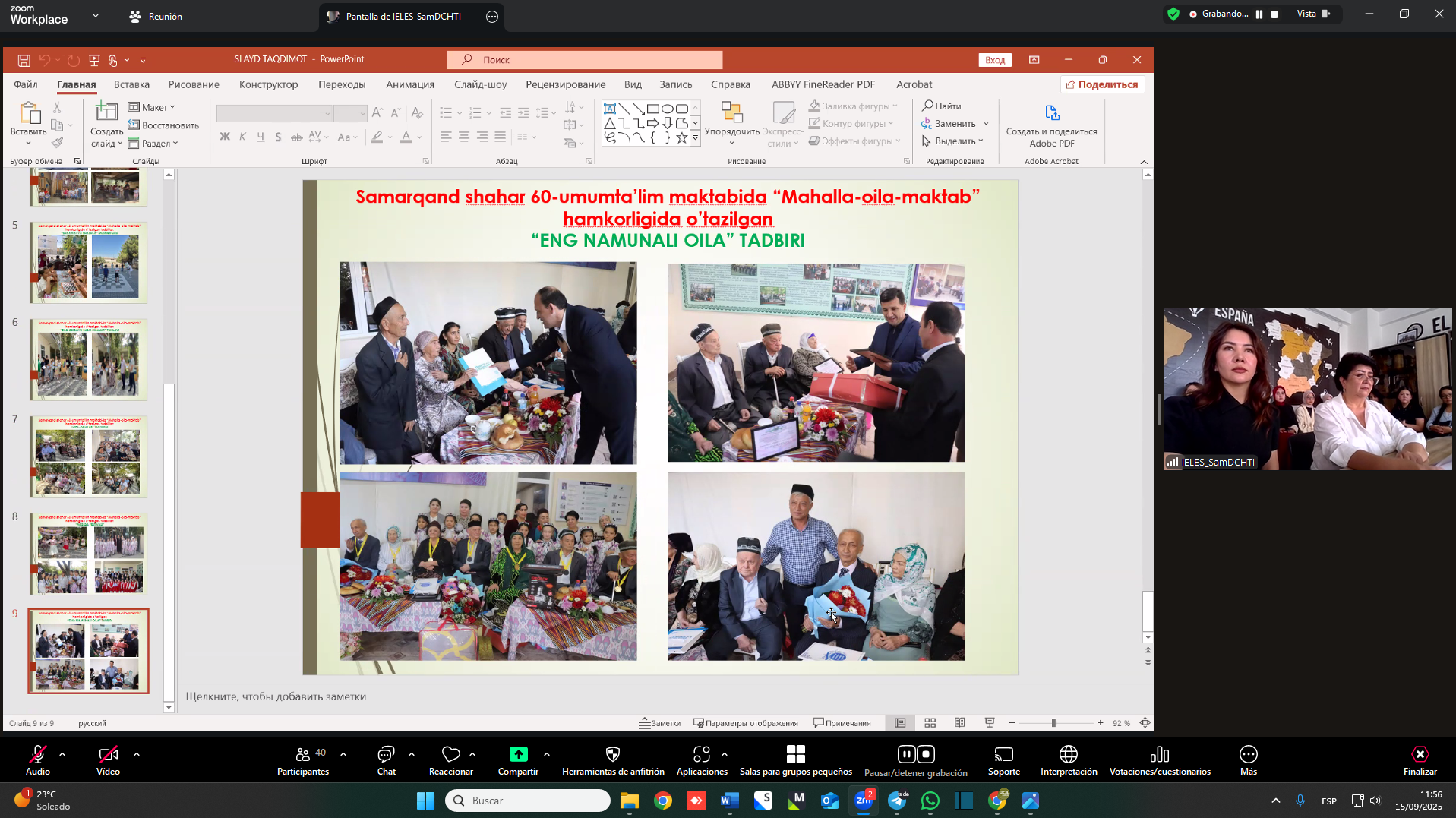
Task: Open Interpretación globe icon
Action: (x=1069, y=754)
